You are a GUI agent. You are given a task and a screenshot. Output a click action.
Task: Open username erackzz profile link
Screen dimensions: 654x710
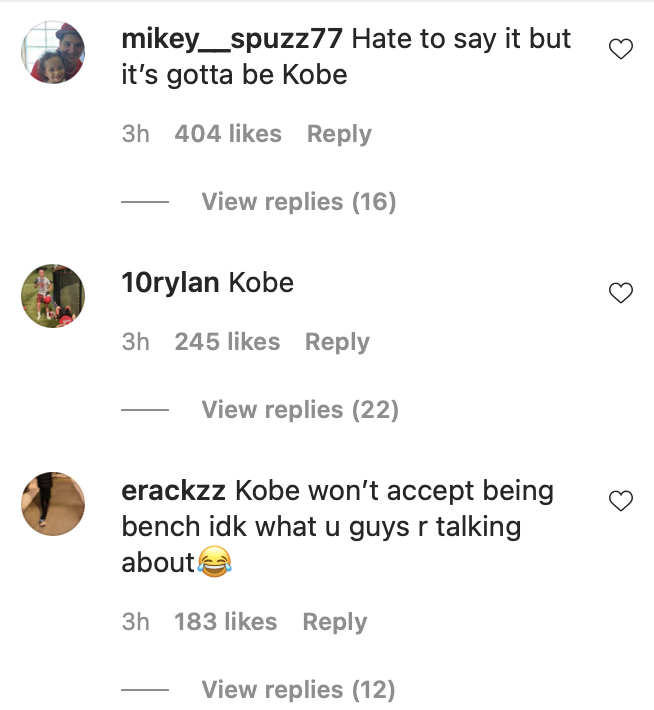click(x=174, y=492)
